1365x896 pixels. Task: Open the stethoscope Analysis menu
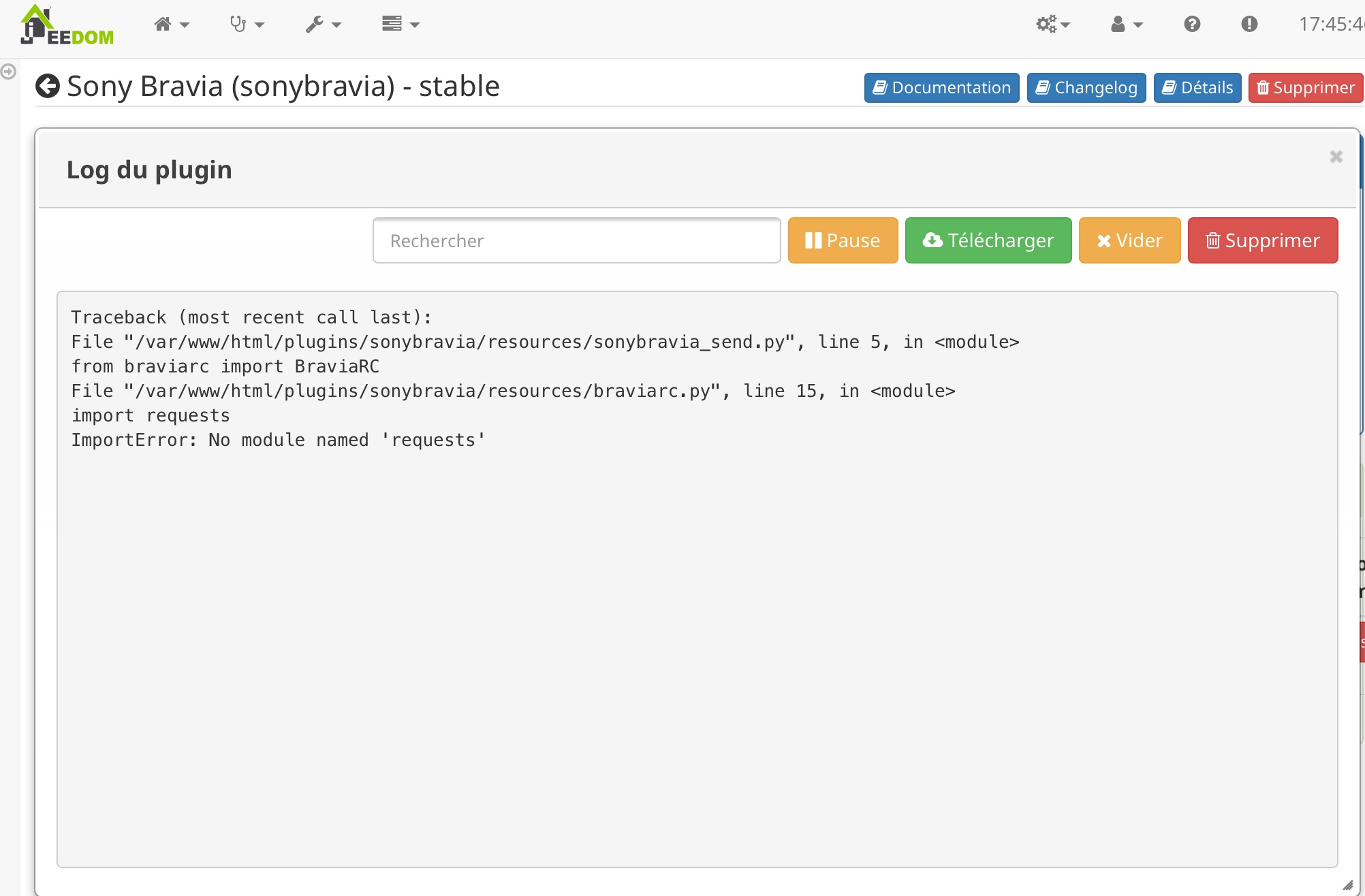pos(247,25)
